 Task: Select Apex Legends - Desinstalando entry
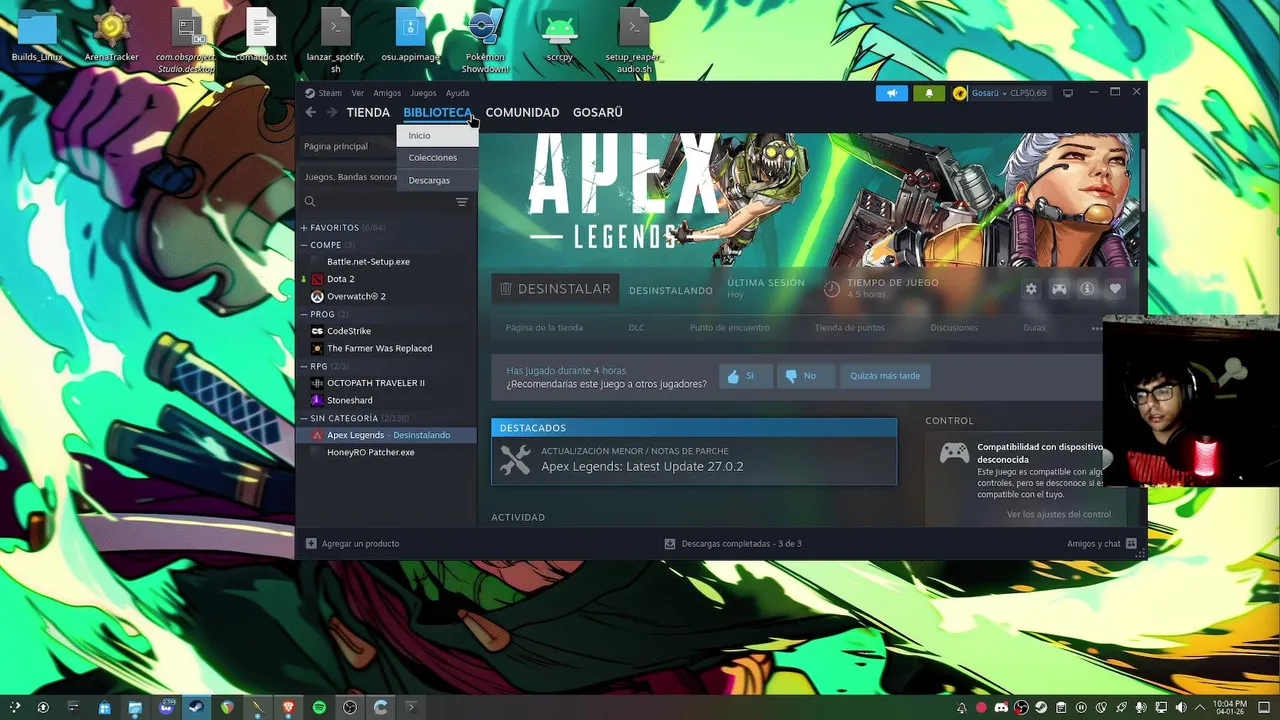coord(387,435)
